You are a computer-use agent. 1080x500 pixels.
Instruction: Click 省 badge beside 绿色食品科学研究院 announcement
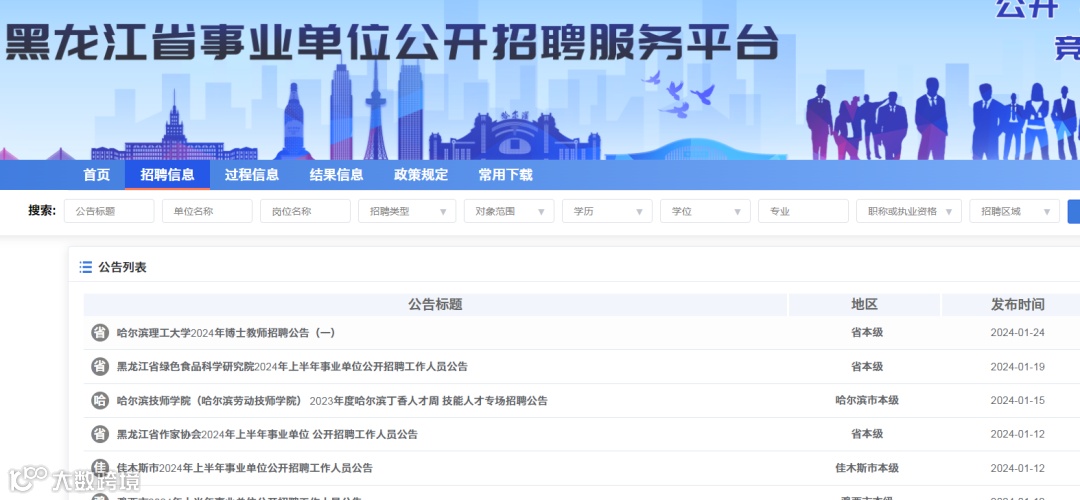[100, 366]
